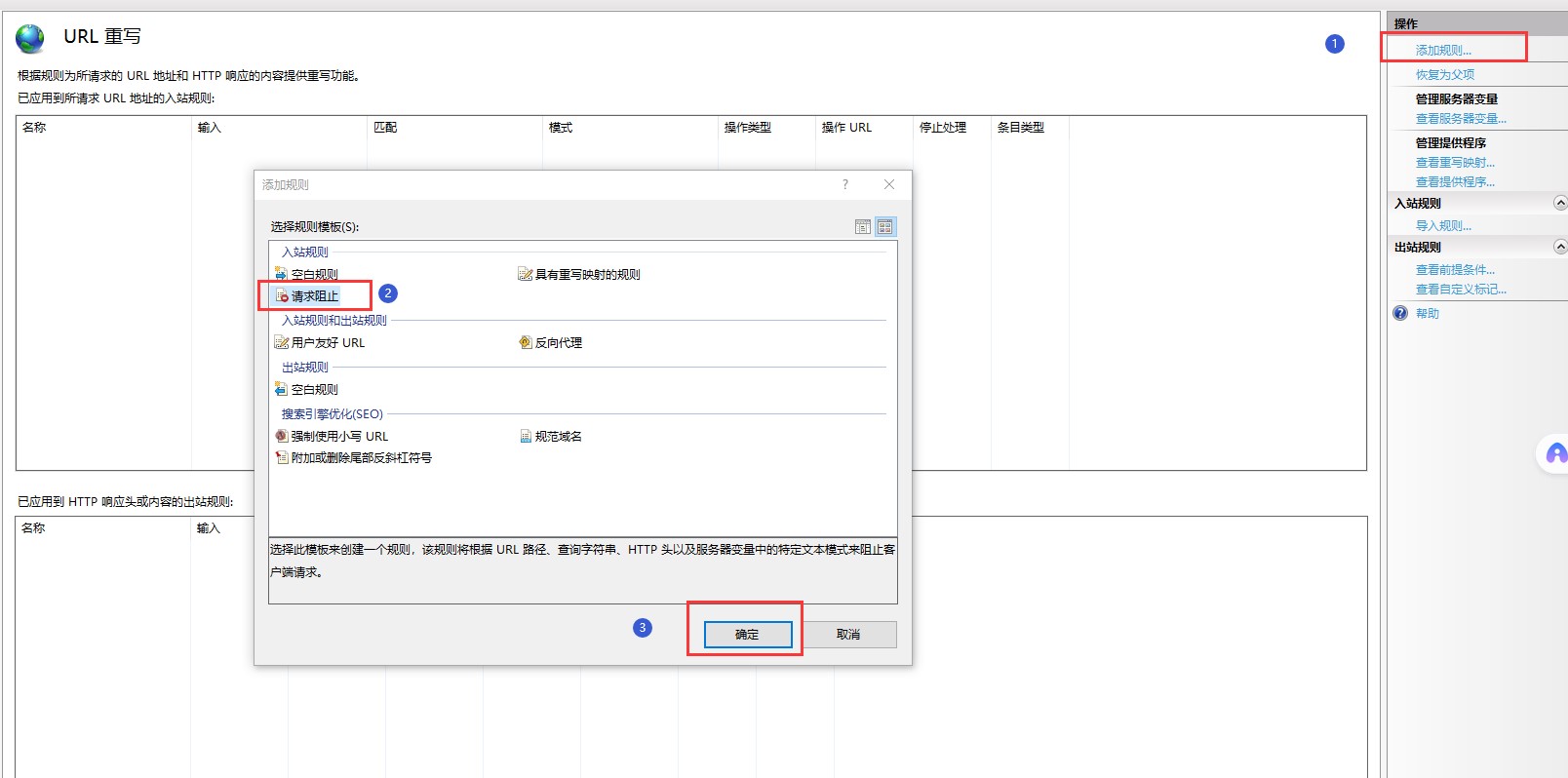
Task: Pick the 强制使用小写 URL template
Action: click(x=332, y=436)
